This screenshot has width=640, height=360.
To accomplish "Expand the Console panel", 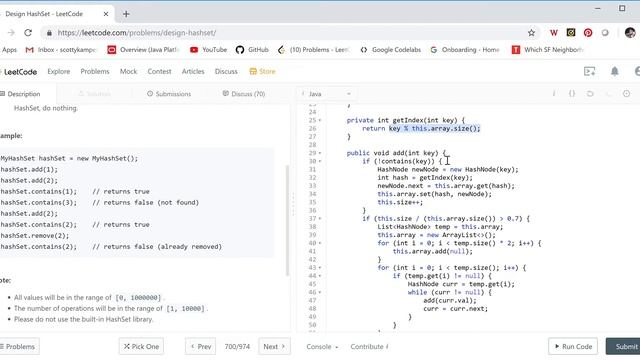I will [322, 347].
